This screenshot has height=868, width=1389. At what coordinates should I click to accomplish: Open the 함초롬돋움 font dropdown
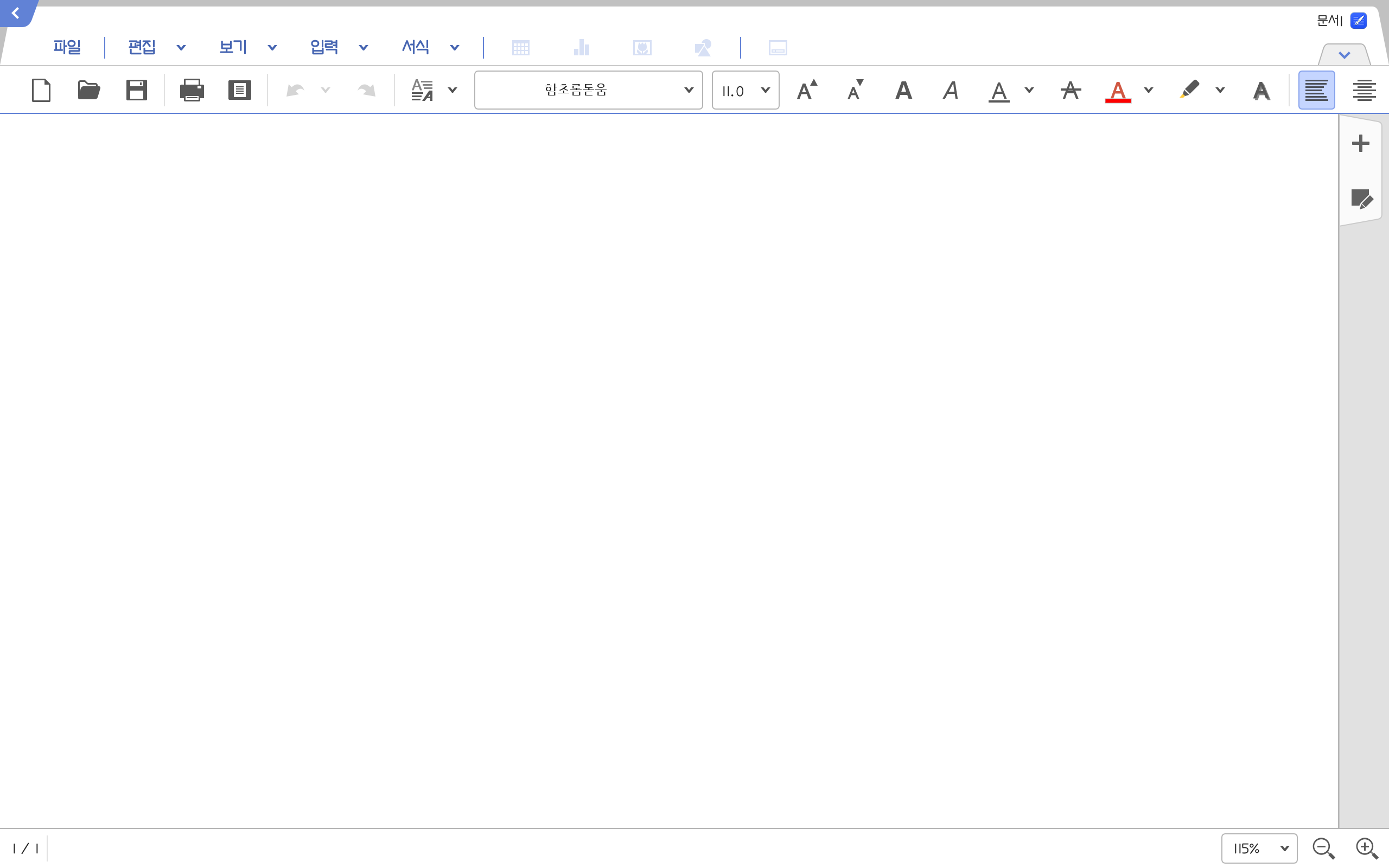(588, 90)
